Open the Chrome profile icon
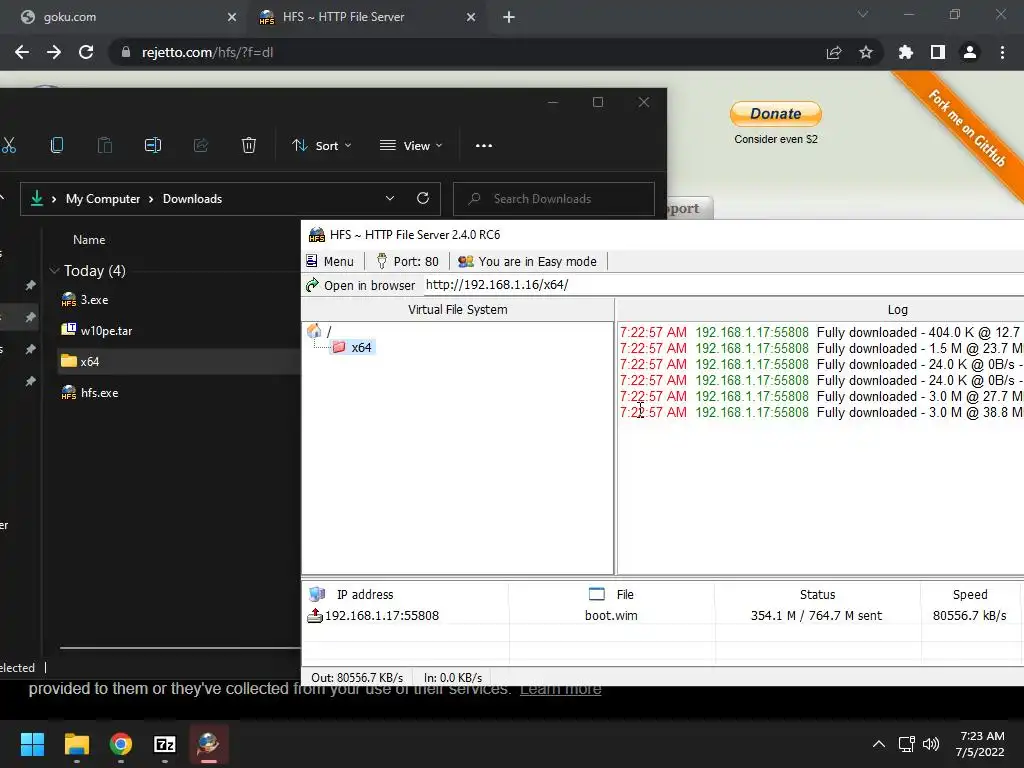Image resolution: width=1024 pixels, height=768 pixels. (970, 52)
